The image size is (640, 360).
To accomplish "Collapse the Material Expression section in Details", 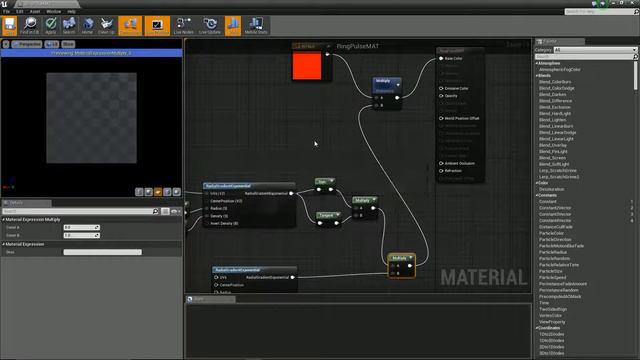I will [x=4, y=244].
